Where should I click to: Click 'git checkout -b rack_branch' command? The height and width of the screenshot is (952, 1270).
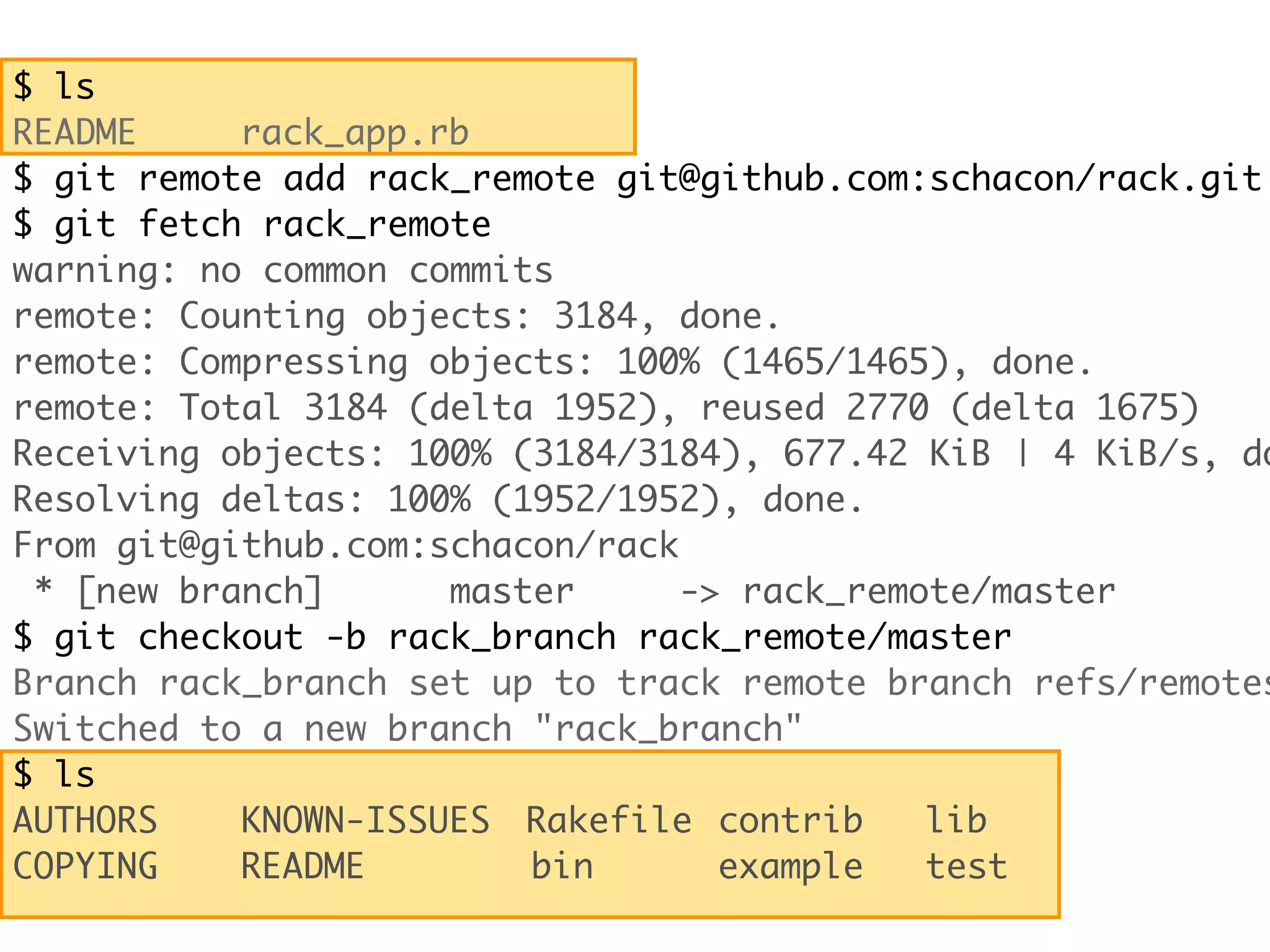click(x=512, y=638)
